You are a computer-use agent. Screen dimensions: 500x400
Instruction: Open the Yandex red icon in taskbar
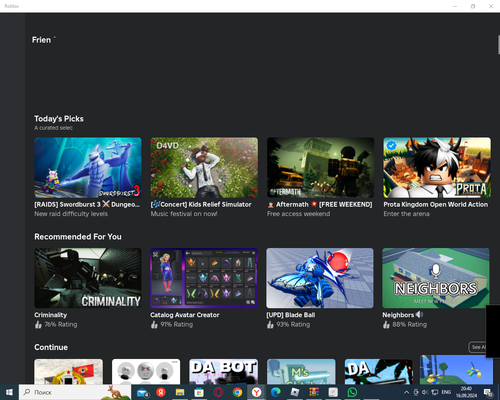(161, 392)
